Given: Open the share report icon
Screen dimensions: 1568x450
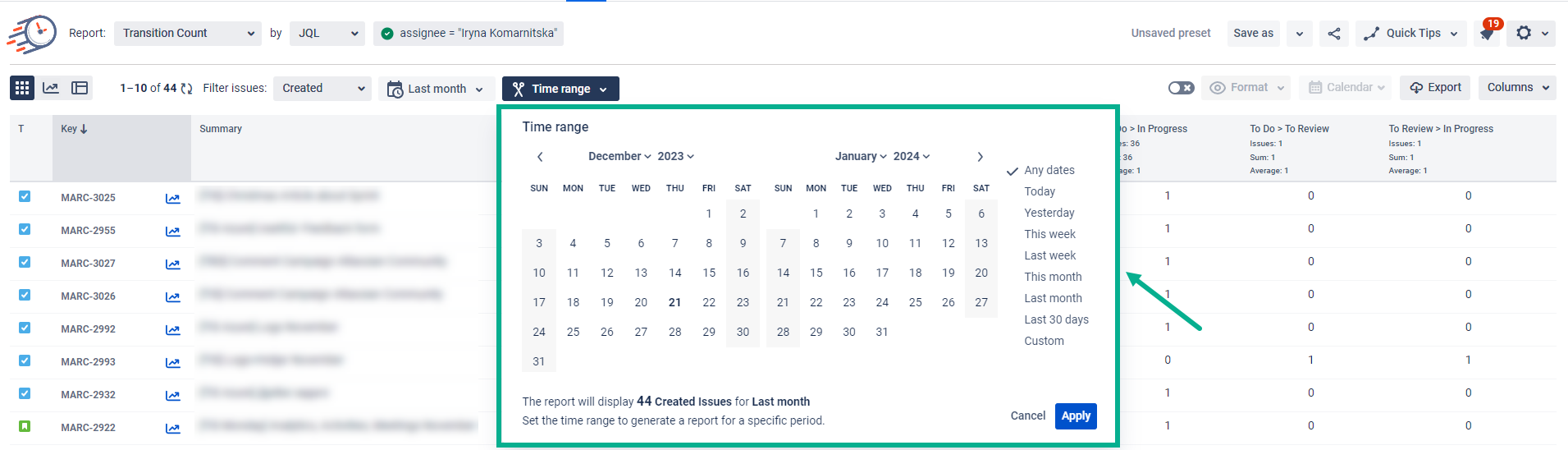Looking at the screenshot, I should coord(1334,34).
